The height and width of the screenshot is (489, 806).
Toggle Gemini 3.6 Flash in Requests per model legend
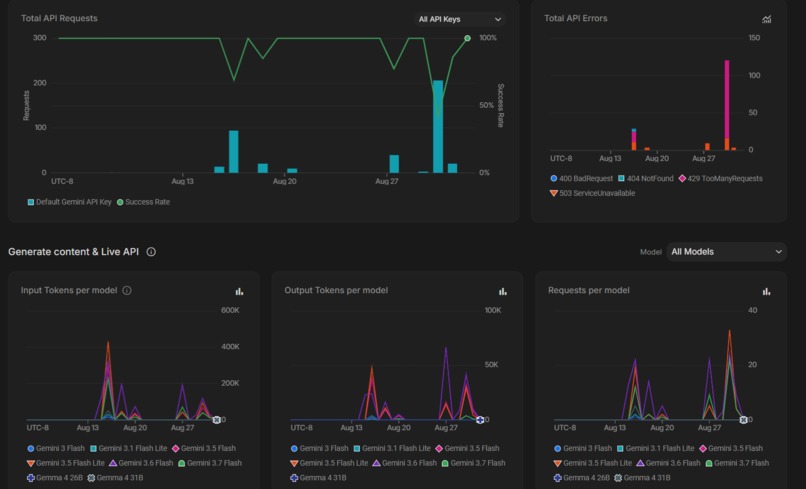[x=668, y=463]
